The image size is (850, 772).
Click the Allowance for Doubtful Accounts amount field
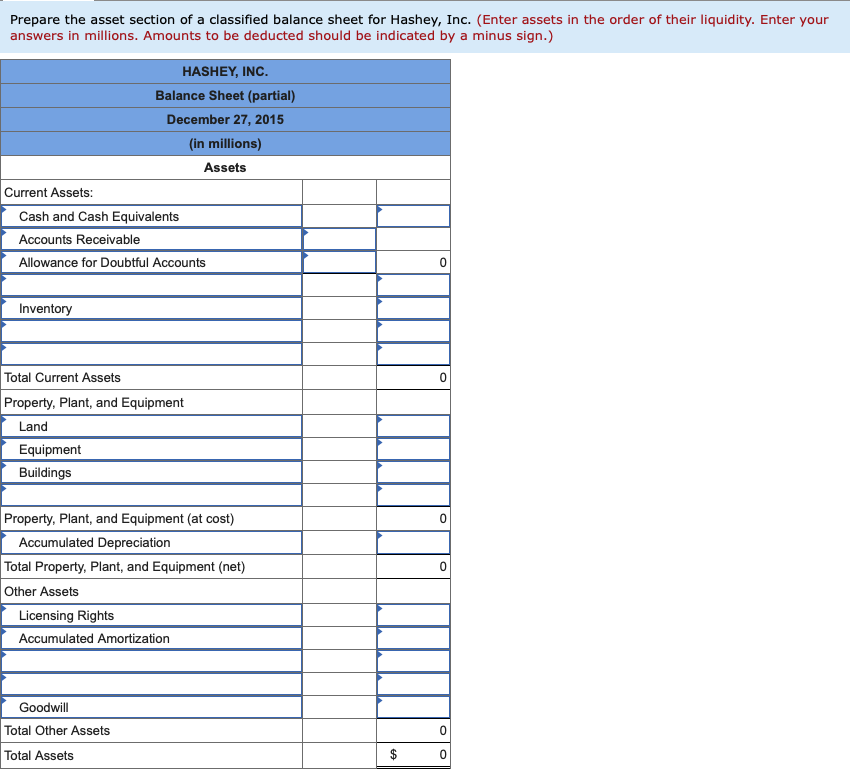click(339, 262)
